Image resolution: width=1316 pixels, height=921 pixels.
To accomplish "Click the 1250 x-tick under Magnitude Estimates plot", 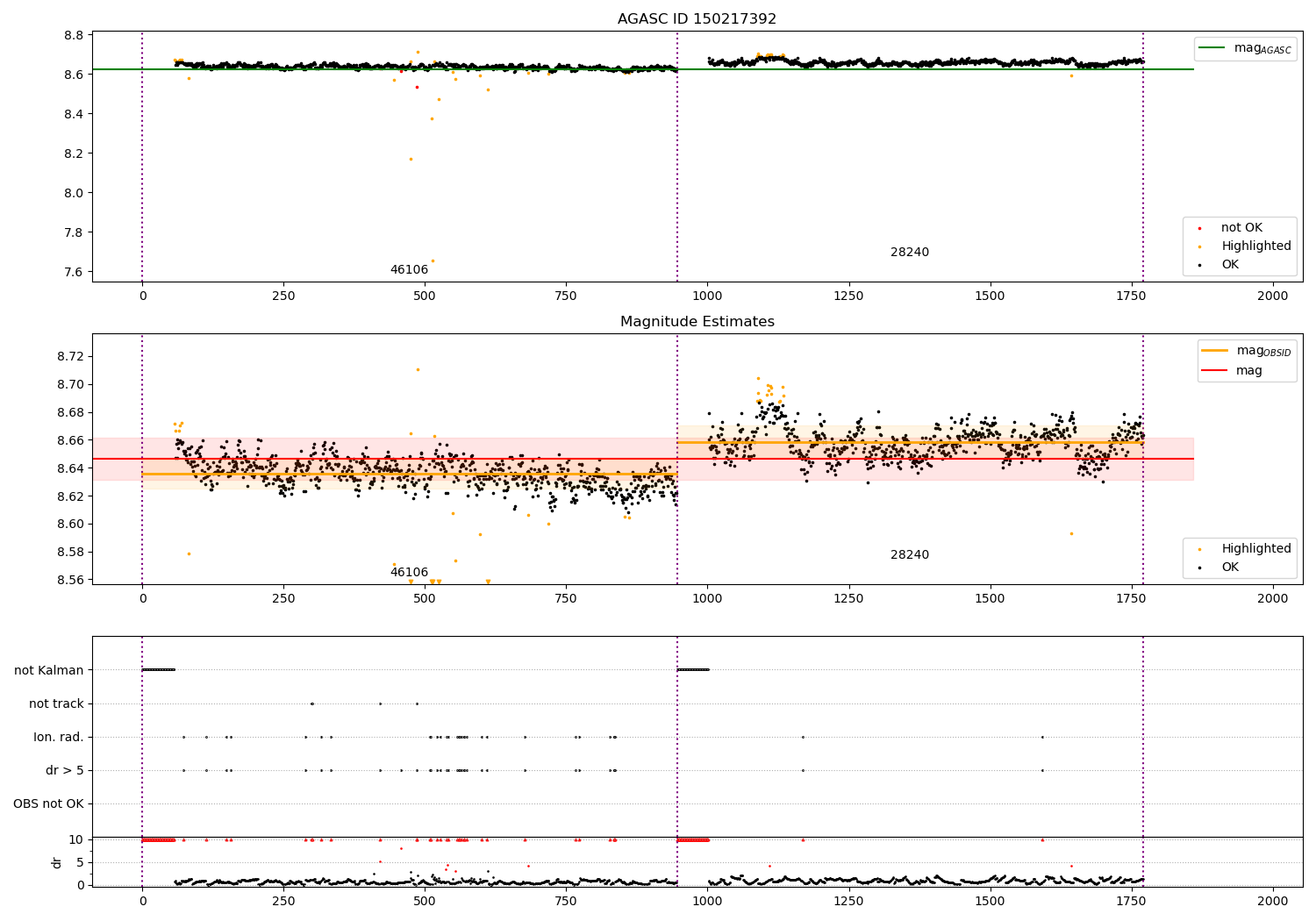I will pyautogui.click(x=848, y=599).
